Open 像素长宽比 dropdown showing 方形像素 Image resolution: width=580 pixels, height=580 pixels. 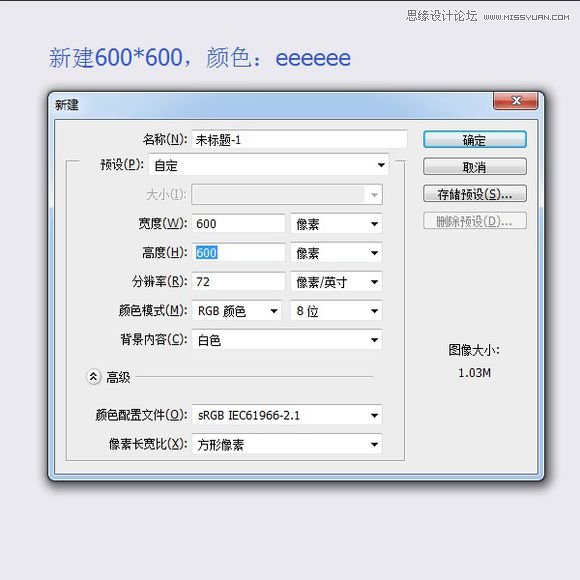[287, 444]
